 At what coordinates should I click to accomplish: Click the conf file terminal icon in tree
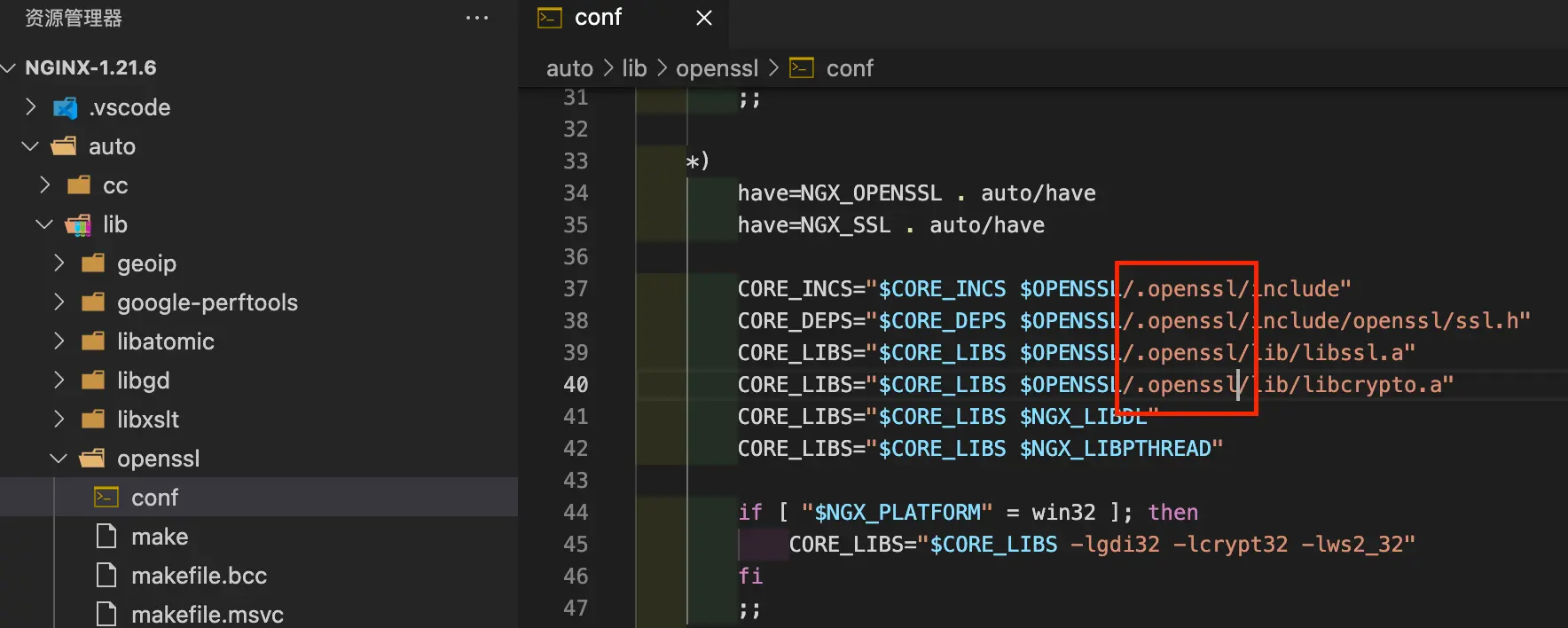tap(106, 498)
